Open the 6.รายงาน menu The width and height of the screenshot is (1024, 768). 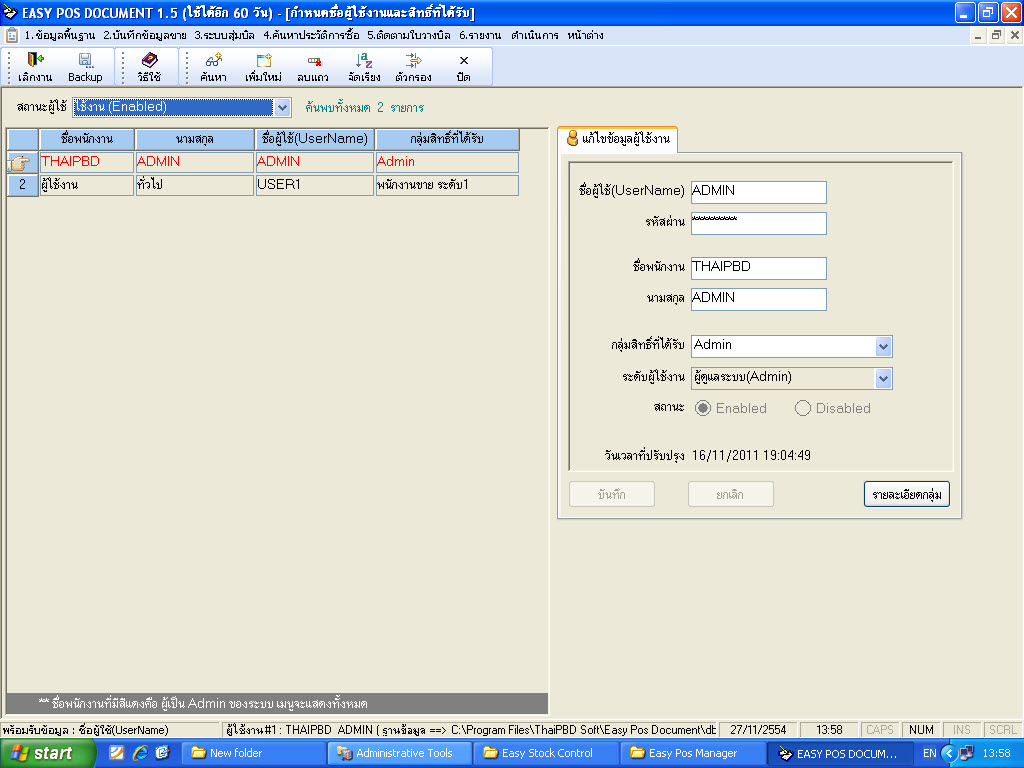point(479,35)
